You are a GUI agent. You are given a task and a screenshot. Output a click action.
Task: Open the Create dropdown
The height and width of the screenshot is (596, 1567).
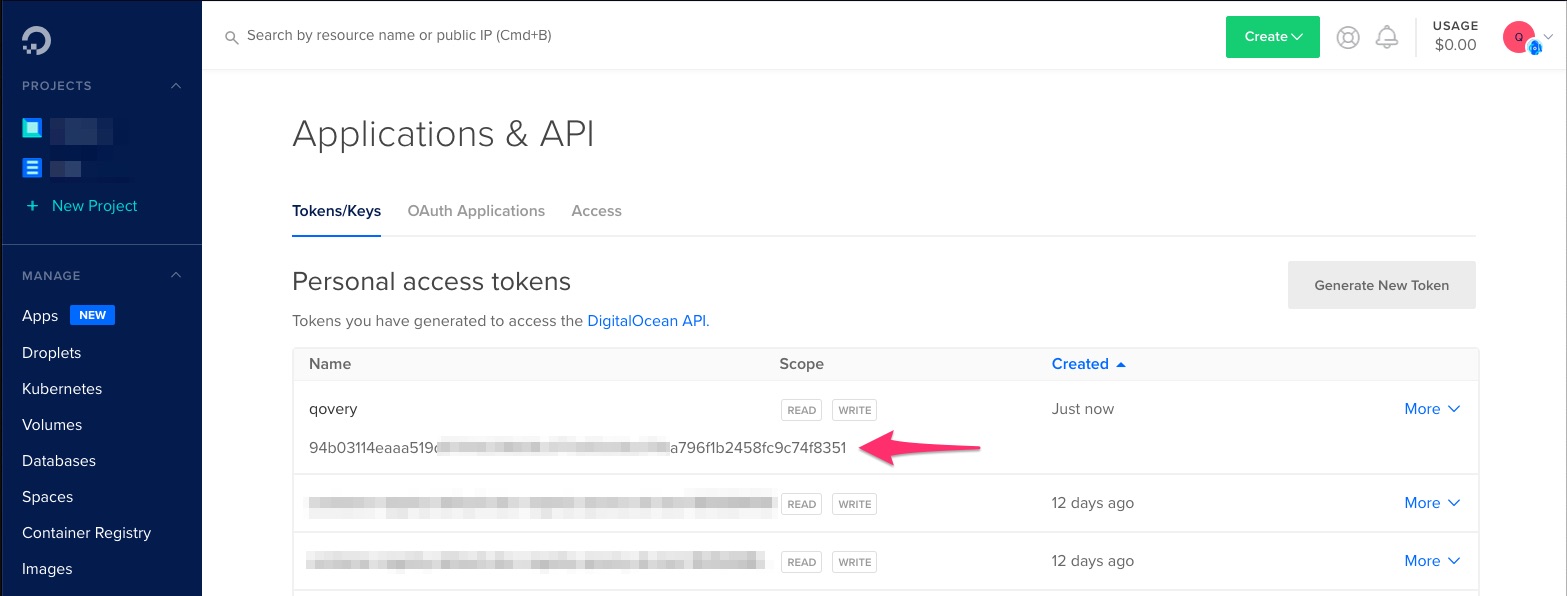pos(1273,37)
